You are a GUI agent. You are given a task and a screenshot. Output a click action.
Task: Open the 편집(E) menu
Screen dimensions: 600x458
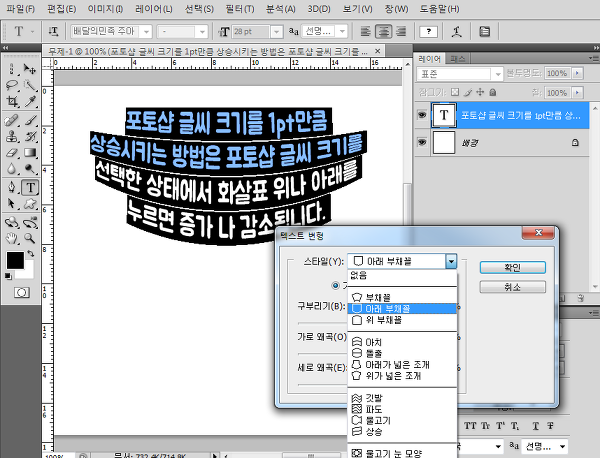click(62, 9)
